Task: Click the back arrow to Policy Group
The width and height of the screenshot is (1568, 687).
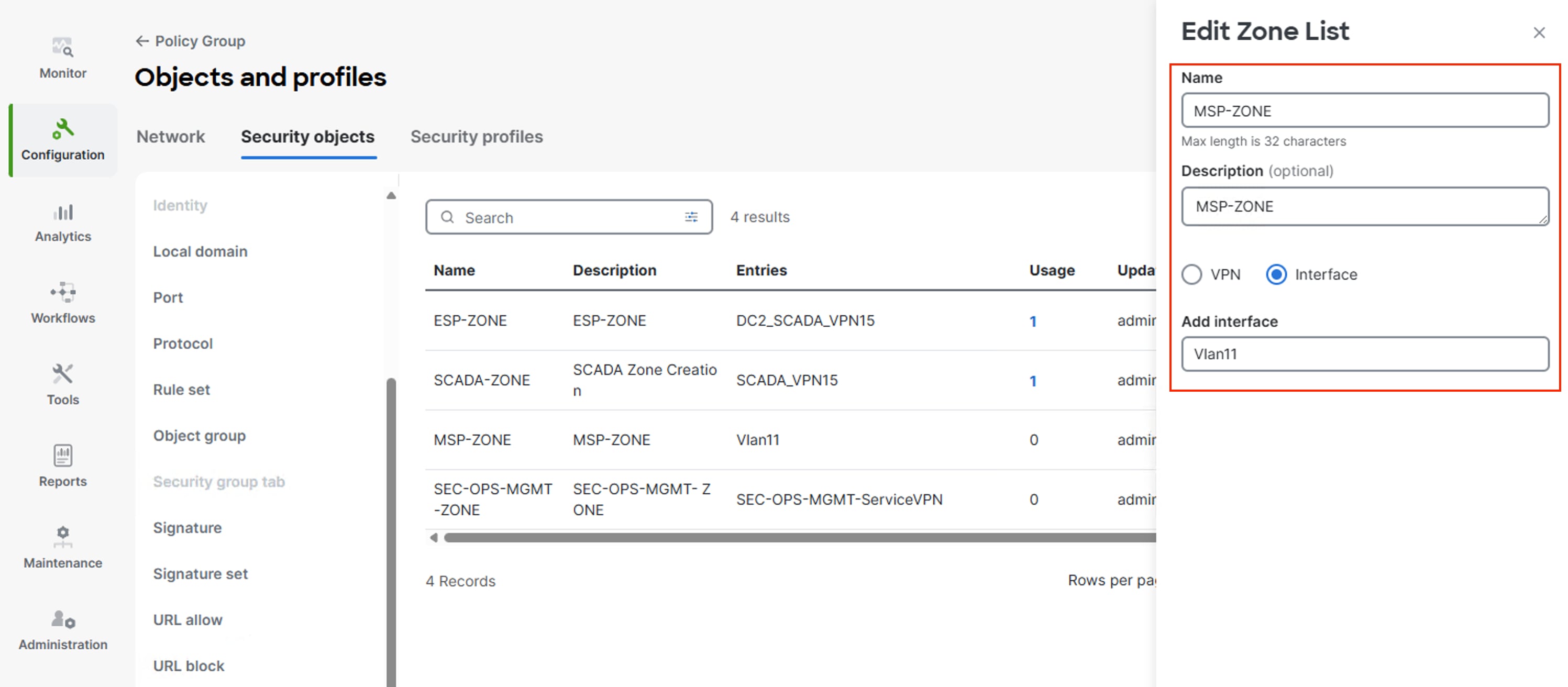Action: (142, 41)
